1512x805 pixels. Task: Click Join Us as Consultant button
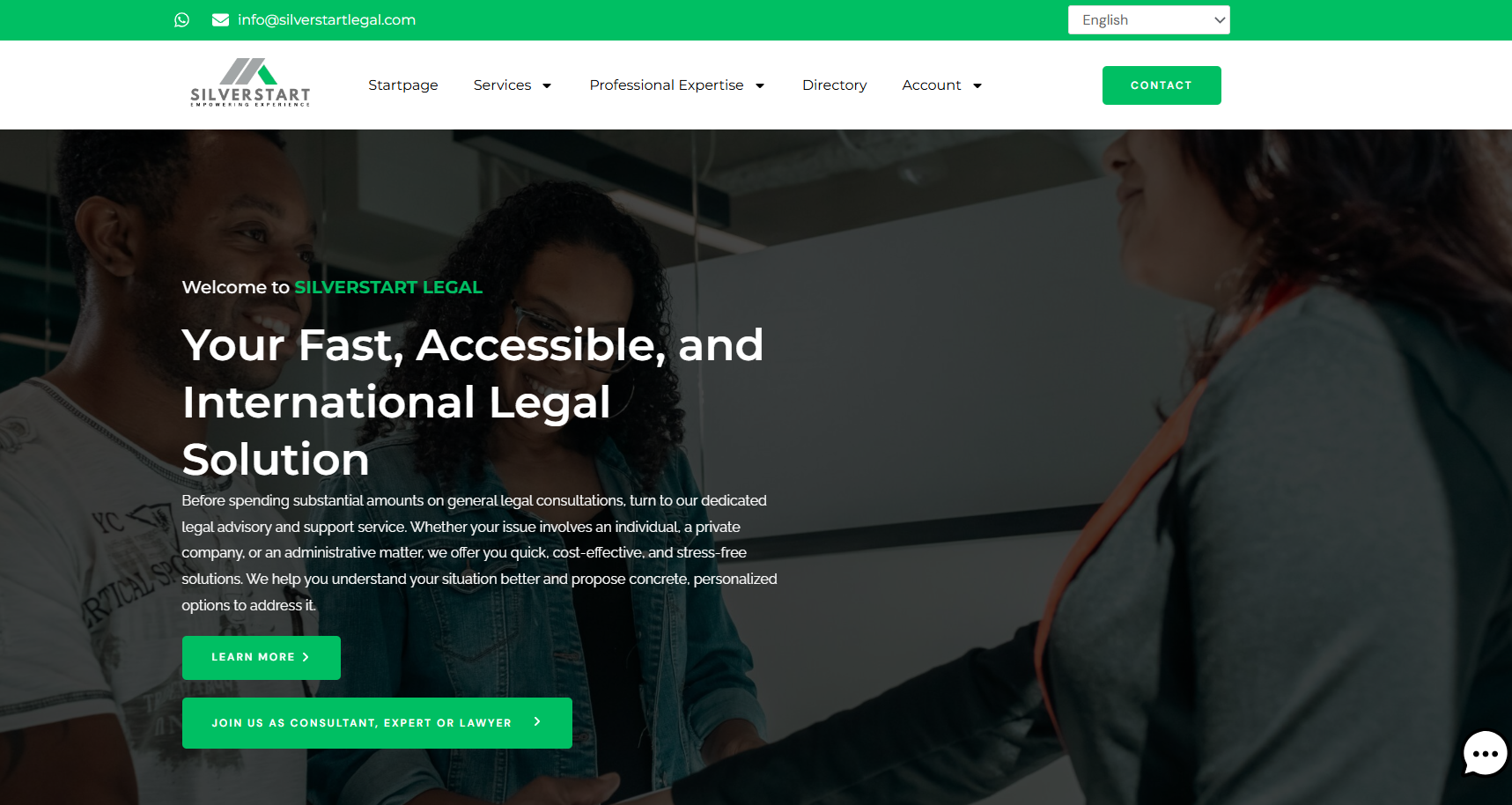tap(377, 722)
